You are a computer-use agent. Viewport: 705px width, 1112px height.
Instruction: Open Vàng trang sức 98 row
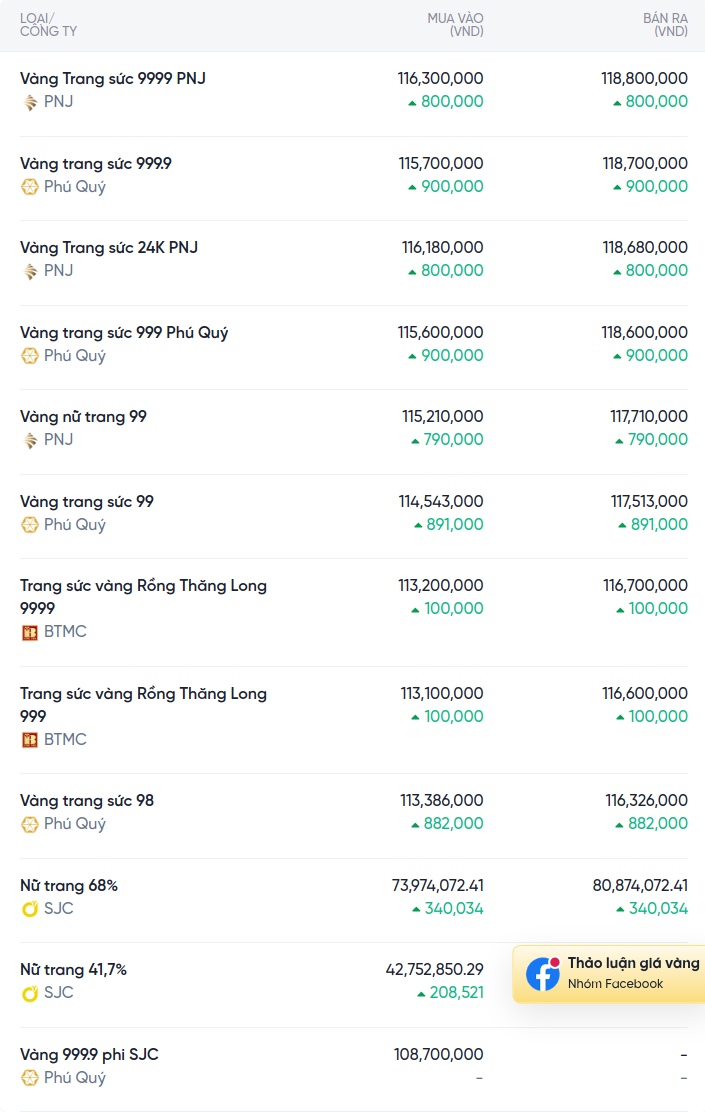coord(87,801)
